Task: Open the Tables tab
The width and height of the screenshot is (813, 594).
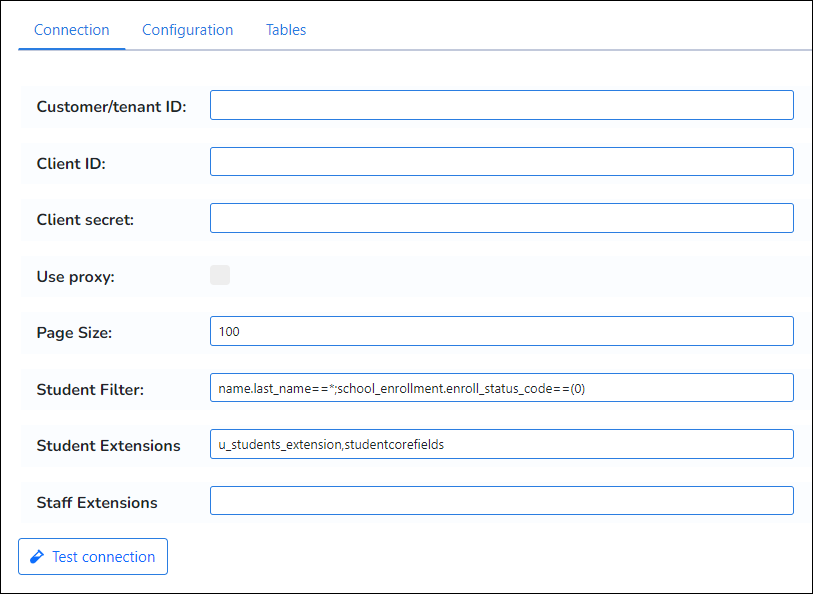Action: click(x=286, y=30)
